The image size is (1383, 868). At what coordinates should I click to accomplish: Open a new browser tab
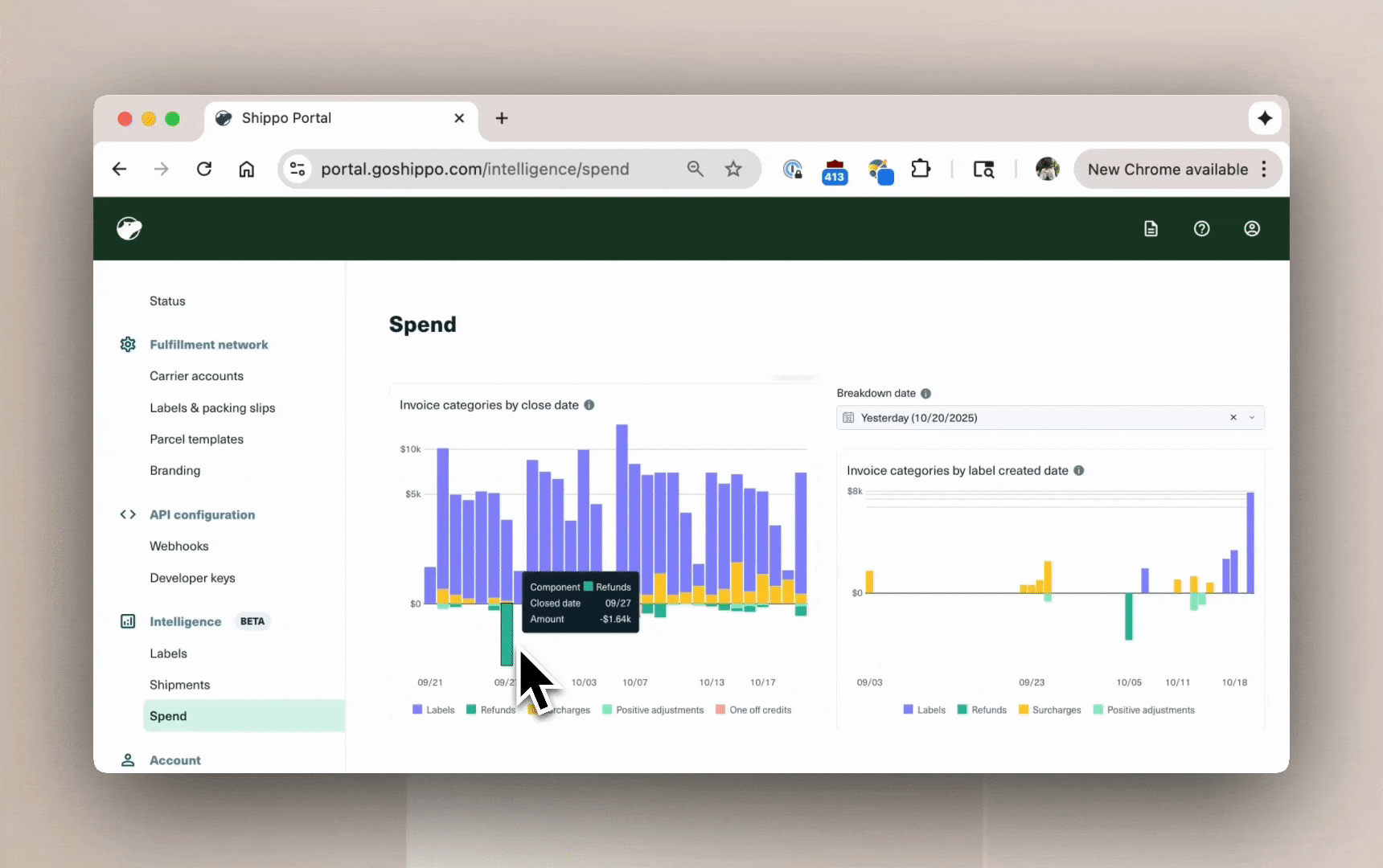(502, 118)
